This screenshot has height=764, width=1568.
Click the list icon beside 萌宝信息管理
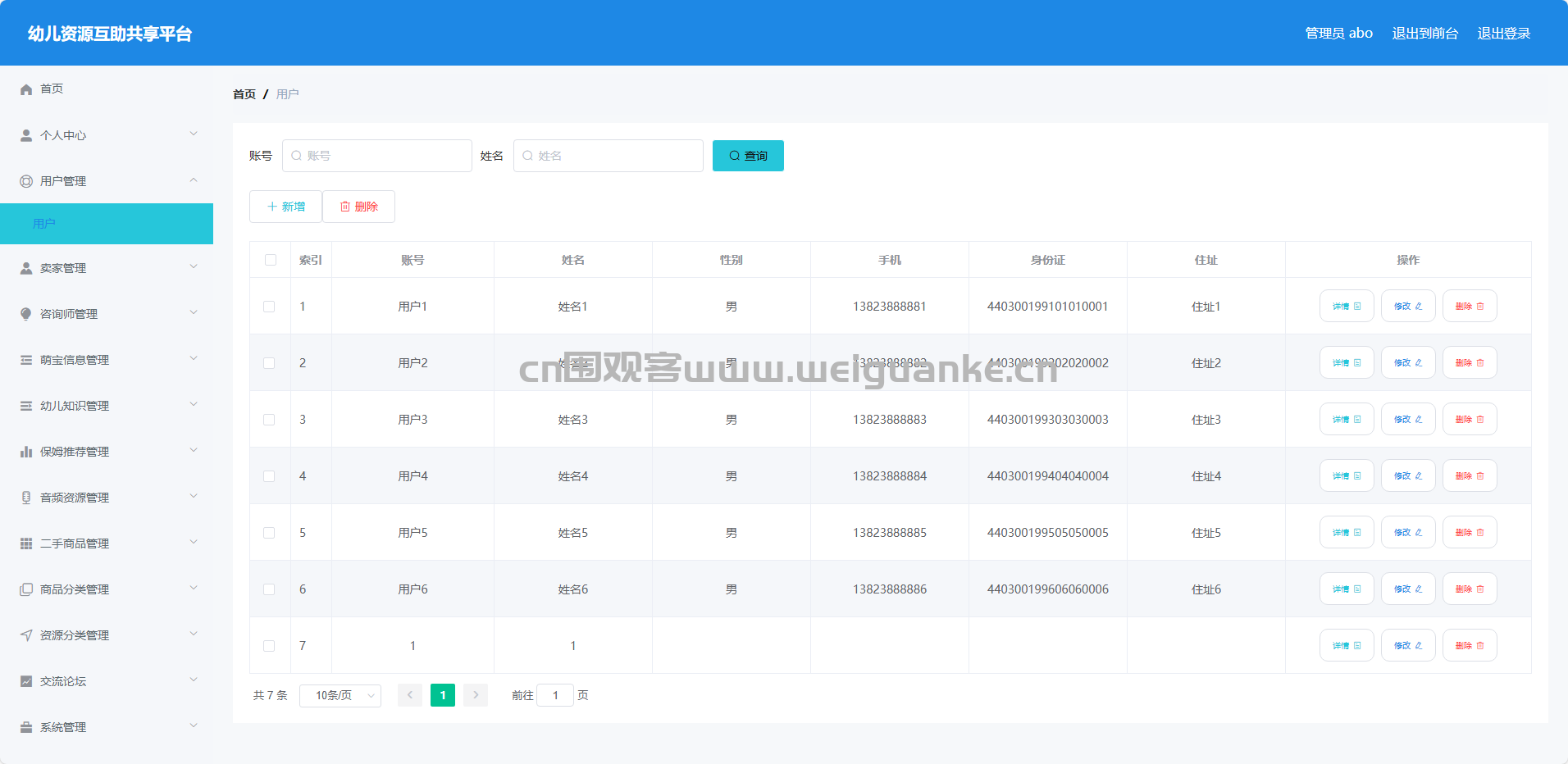coord(26,360)
